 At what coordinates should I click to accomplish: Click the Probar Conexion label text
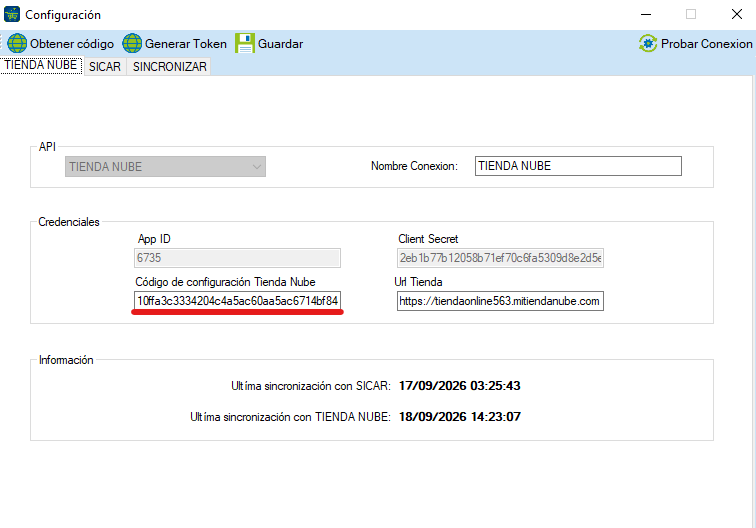click(706, 44)
